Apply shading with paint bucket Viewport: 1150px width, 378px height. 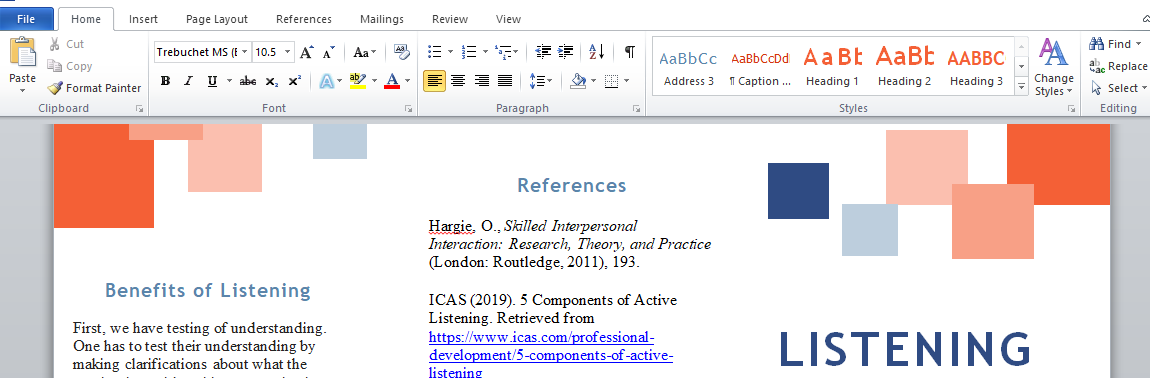pos(579,81)
